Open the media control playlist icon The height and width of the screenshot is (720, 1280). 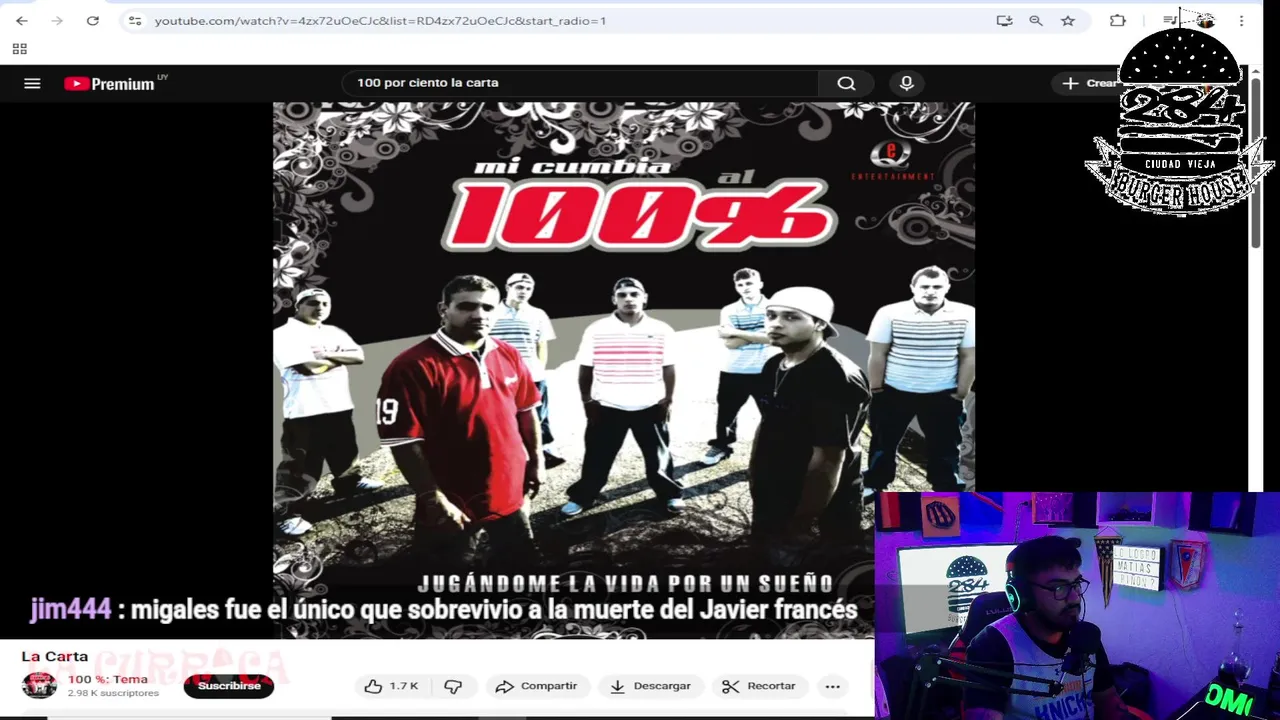click(1170, 20)
